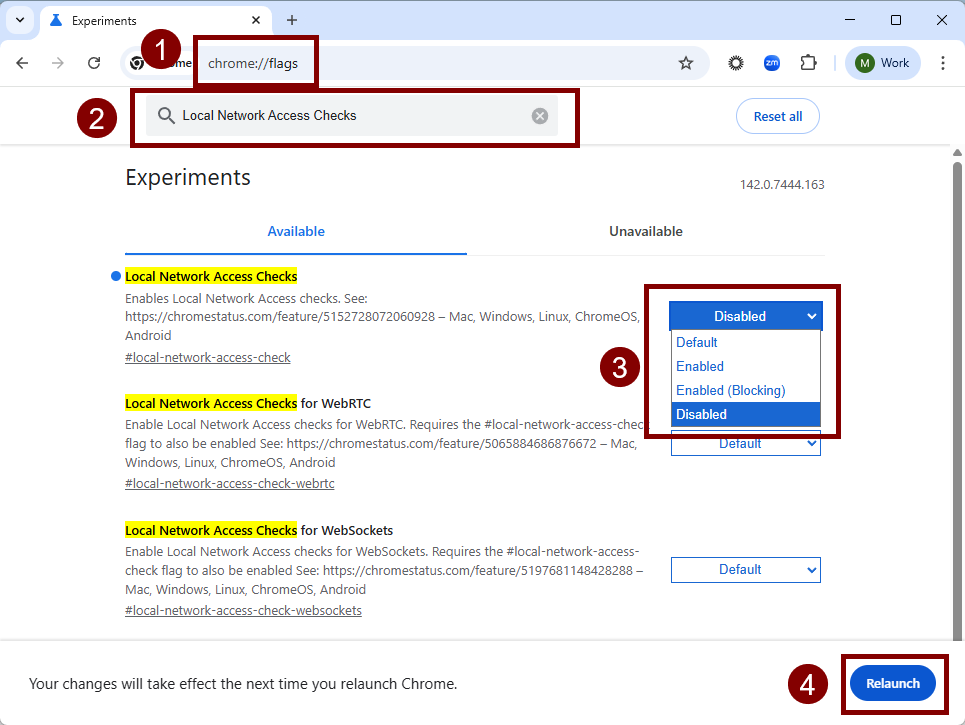This screenshot has height=725, width=965.
Task: Click the chrome://flags address bar
Action: tap(256, 62)
